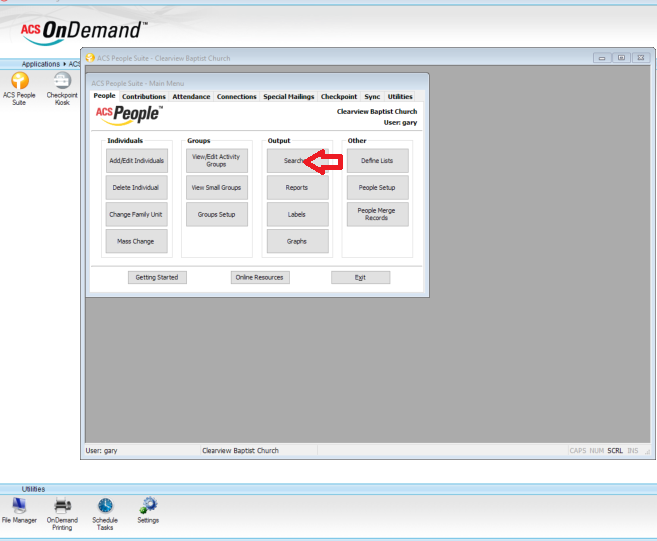
Task: Click the Labels button
Action: [297, 214]
